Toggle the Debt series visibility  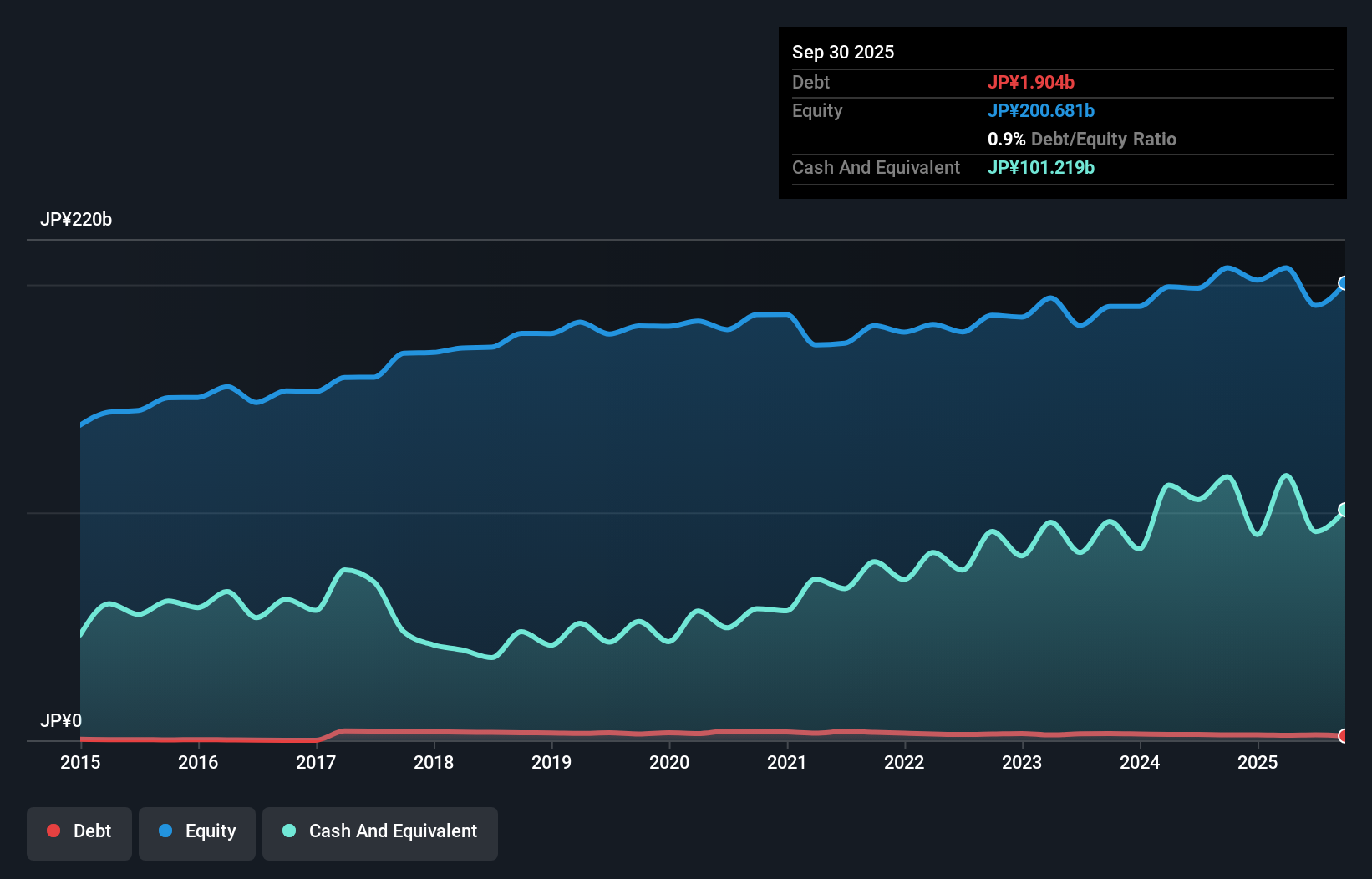coord(79,831)
